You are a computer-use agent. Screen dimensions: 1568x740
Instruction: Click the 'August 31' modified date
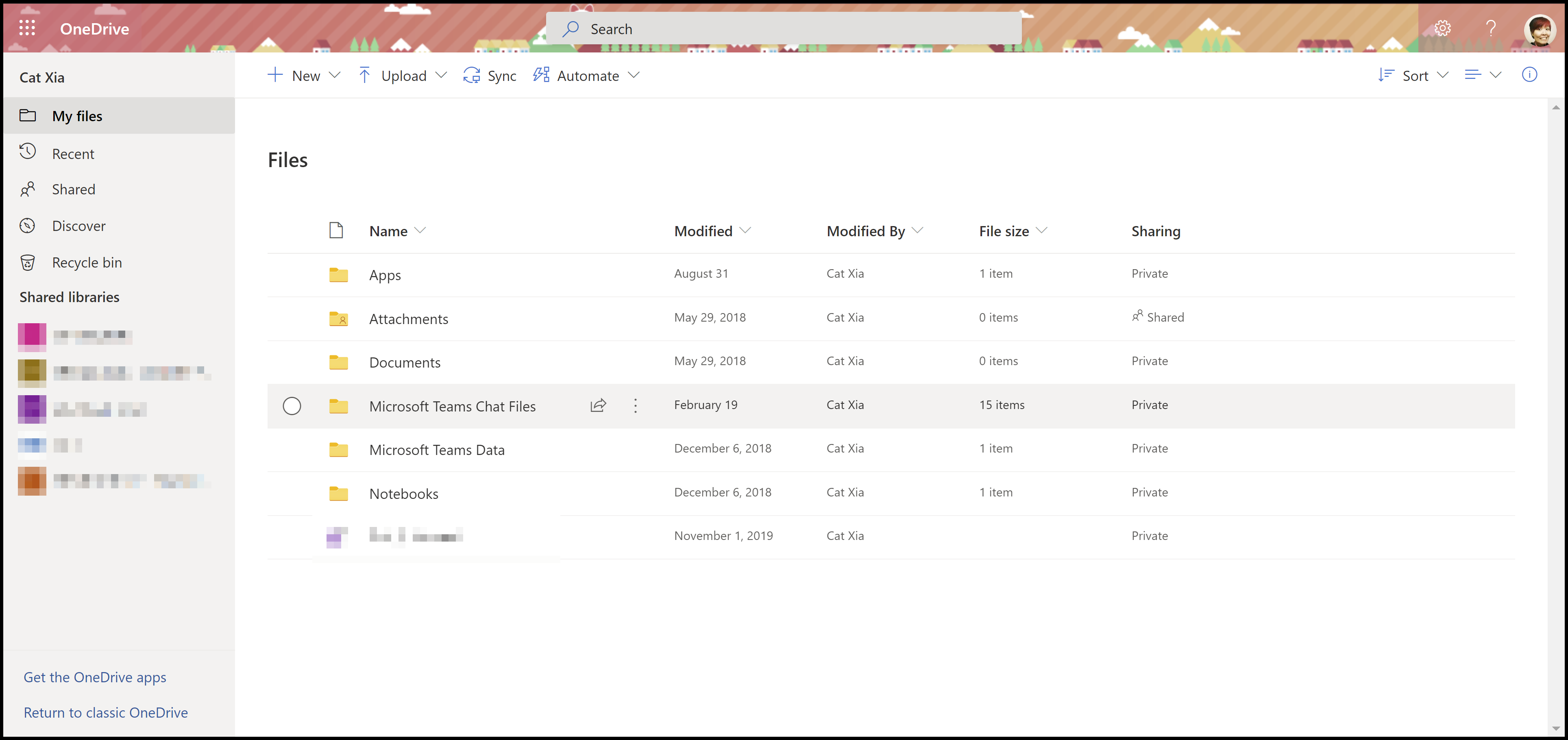[701, 273]
